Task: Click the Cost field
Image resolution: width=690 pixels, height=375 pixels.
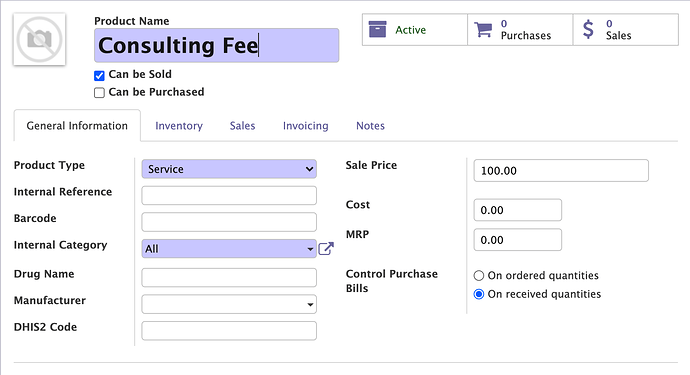Action: pos(518,210)
